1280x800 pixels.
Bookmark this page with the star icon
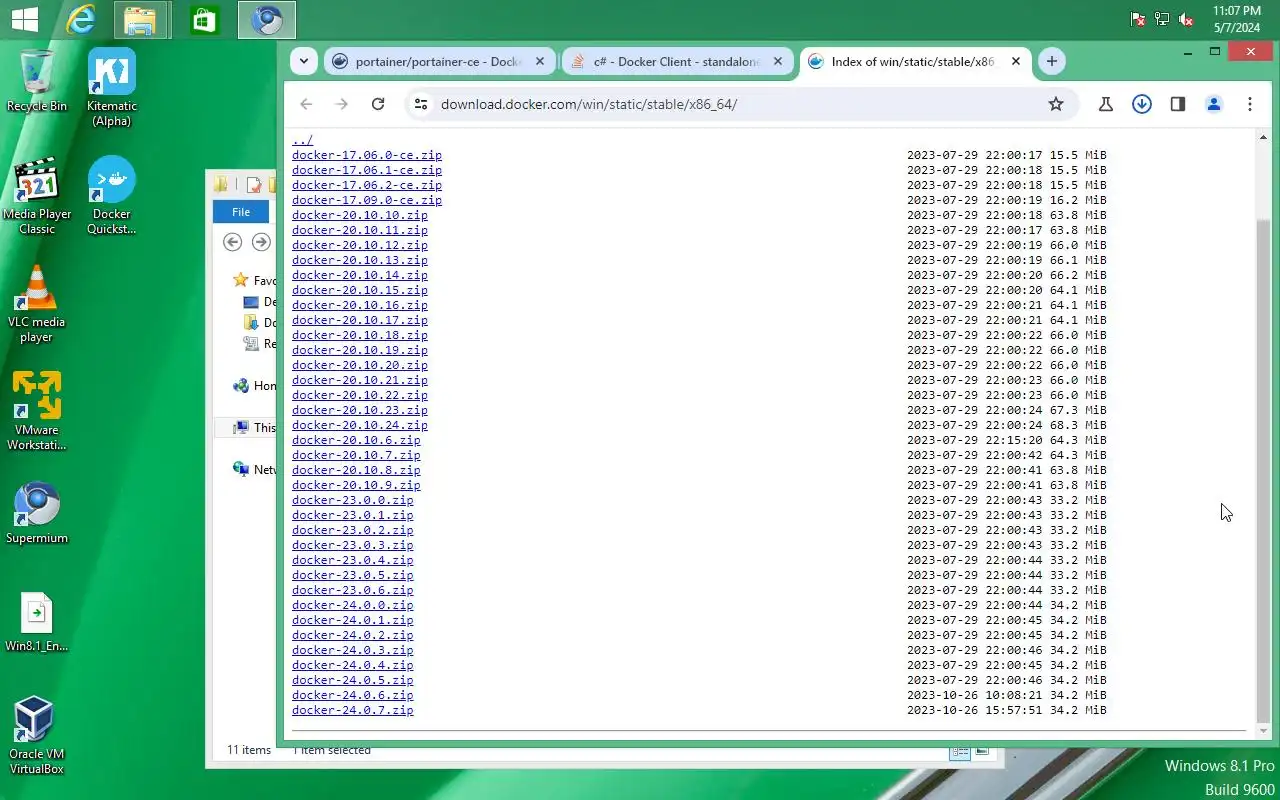(1056, 104)
